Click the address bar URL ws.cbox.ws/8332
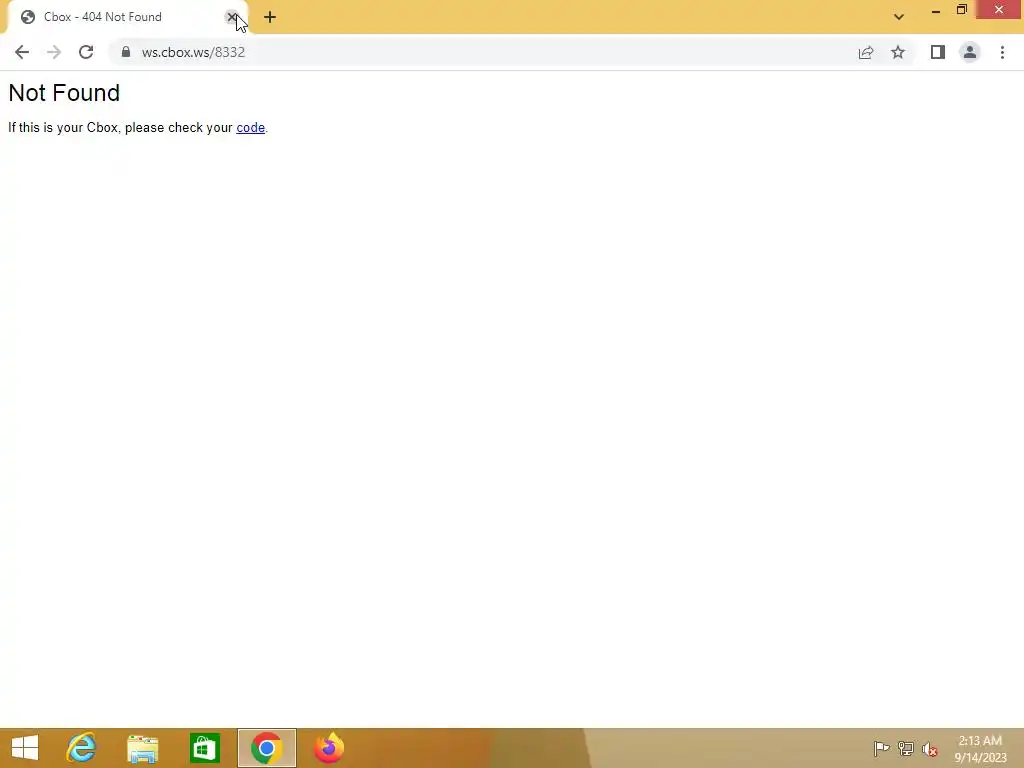Screen dimensions: 1024x768 click(193, 52)
